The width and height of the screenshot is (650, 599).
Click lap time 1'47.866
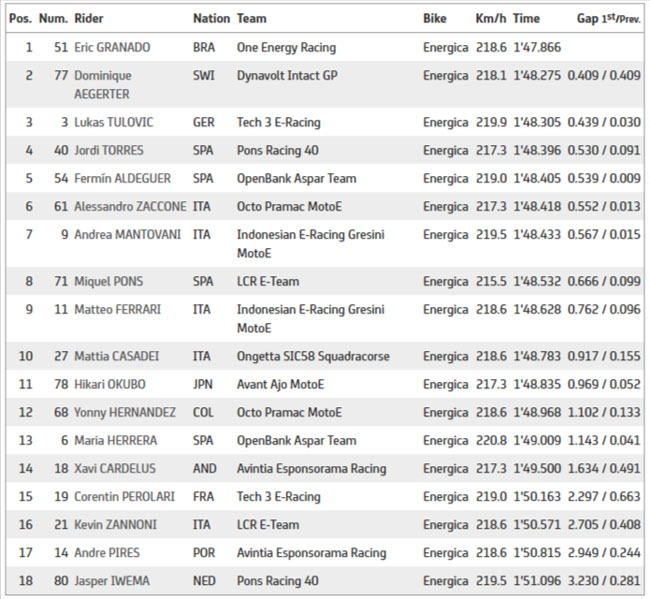[x=537, y=47]
